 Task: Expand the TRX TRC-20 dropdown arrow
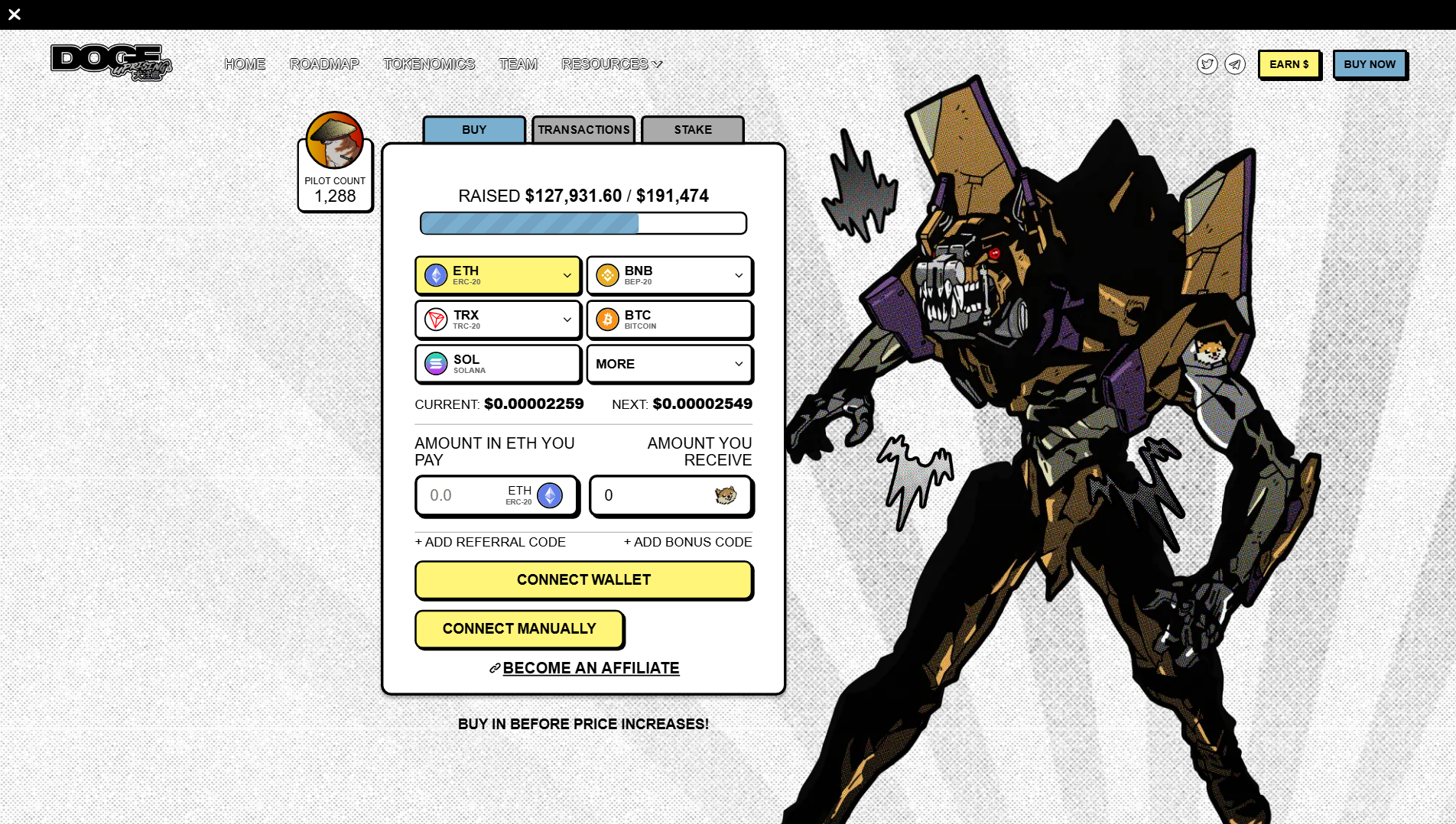point(567,320)
